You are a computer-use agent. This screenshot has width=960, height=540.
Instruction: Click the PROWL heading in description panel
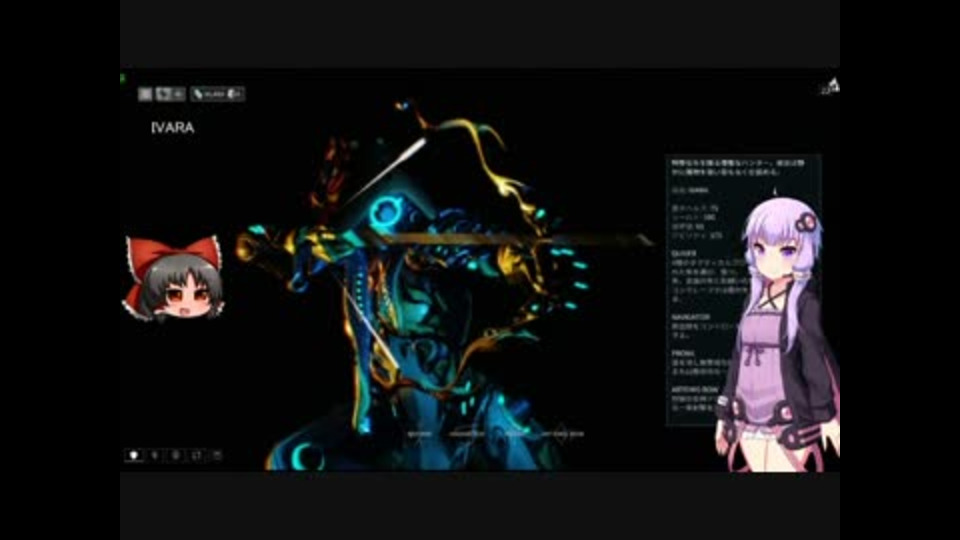[x=683, y=353]
